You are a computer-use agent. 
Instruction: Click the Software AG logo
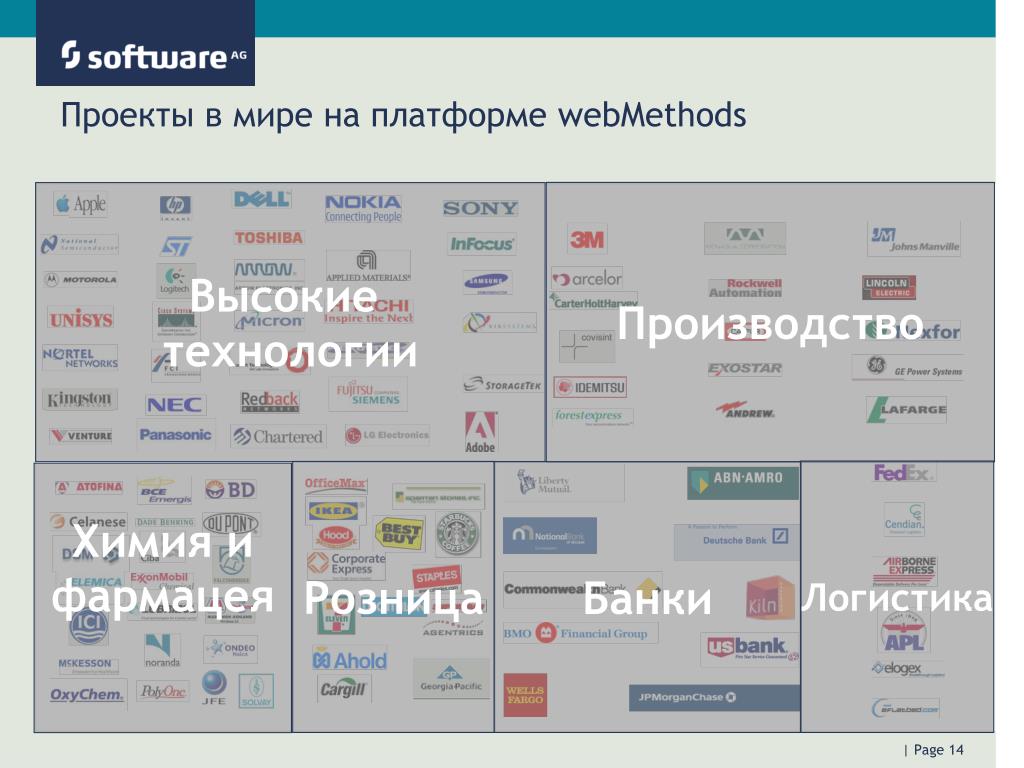[145, 43]
